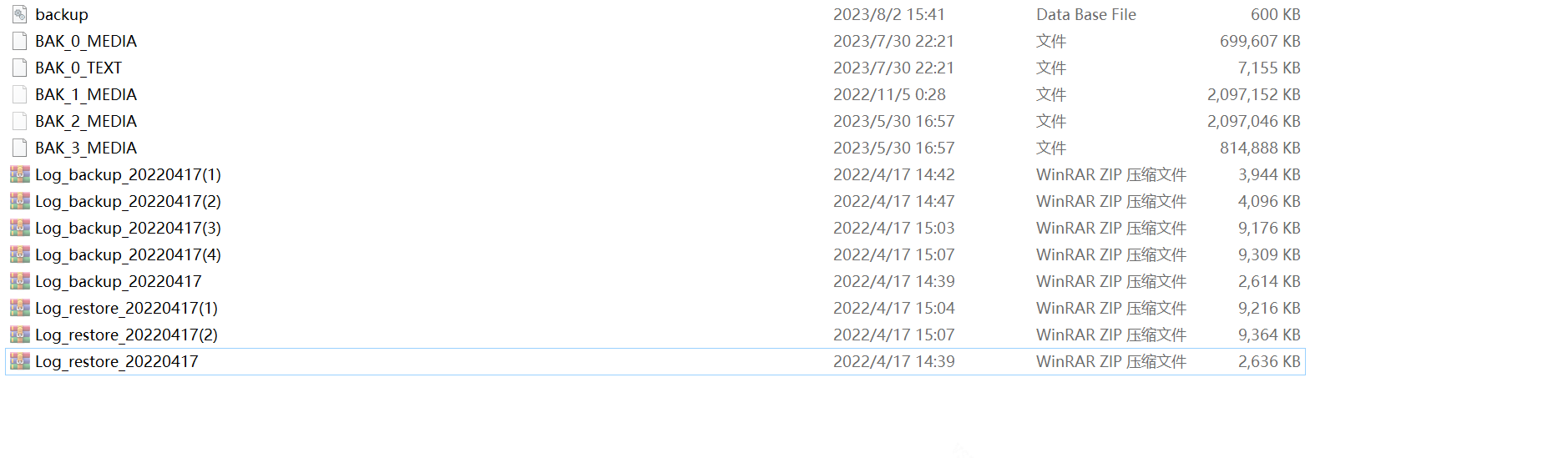The width and height of the screenshot is (1568, 458).
Task: Select the WinRAR icon of Log_restore_20220417
Action: (19, 361)
